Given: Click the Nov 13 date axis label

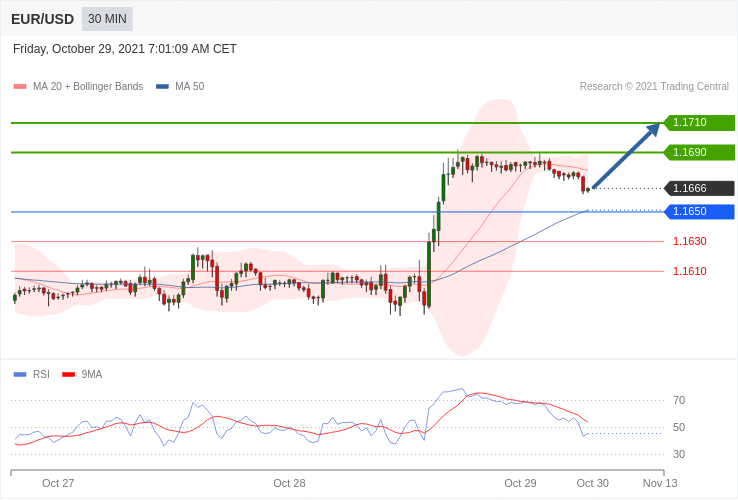Looking at the screenshot, I should pyautogui.click(x=660, y=484).
